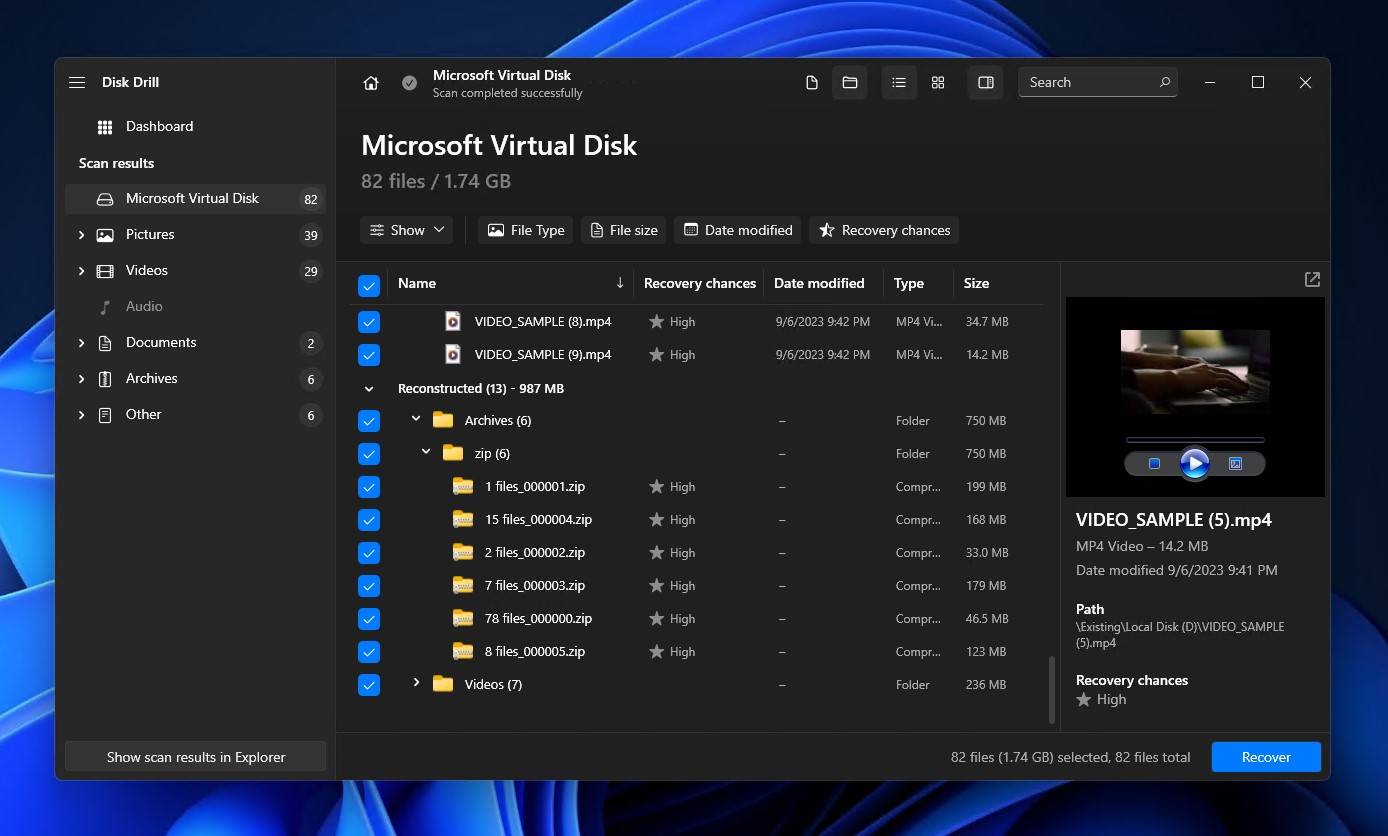Play the video preview
The width and height of the screenshot is (1388, 836).
click(1195, 464)
